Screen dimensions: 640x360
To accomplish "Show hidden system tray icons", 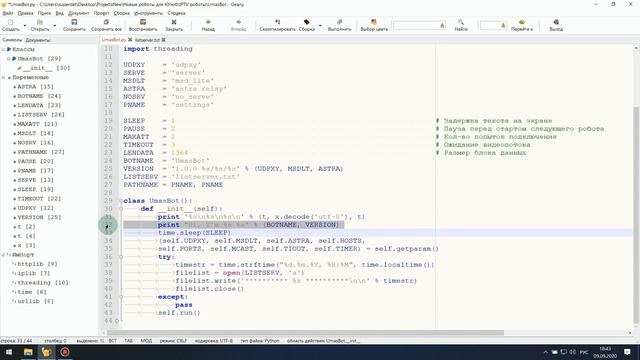I will [x=545, y=352].
